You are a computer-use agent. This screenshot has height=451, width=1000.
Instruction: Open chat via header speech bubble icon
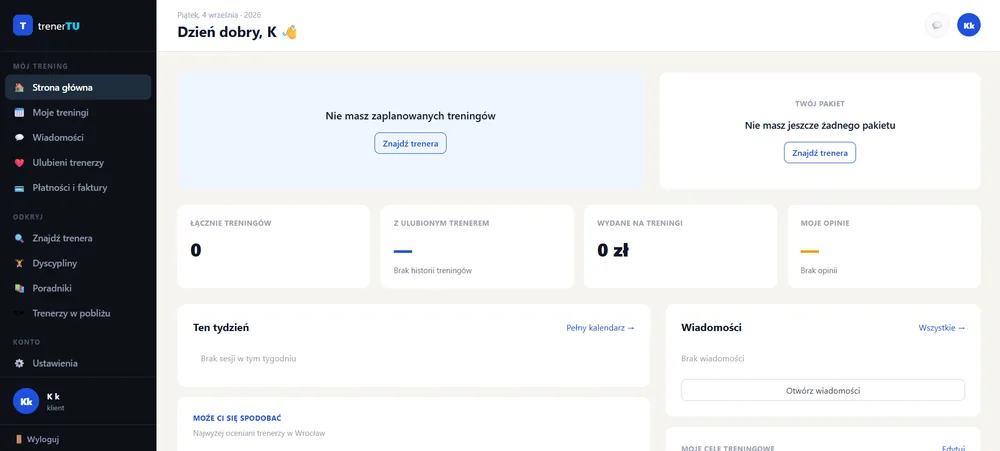937,26
